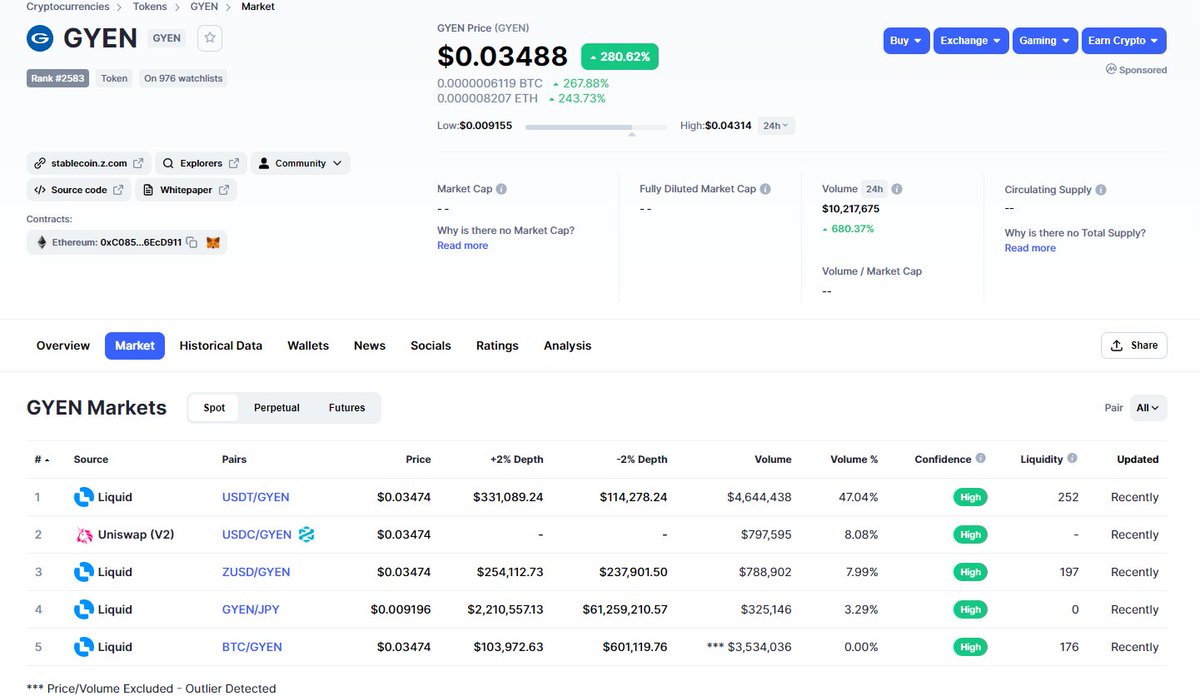
Task: Open the Socials tab
Action: 431,345
